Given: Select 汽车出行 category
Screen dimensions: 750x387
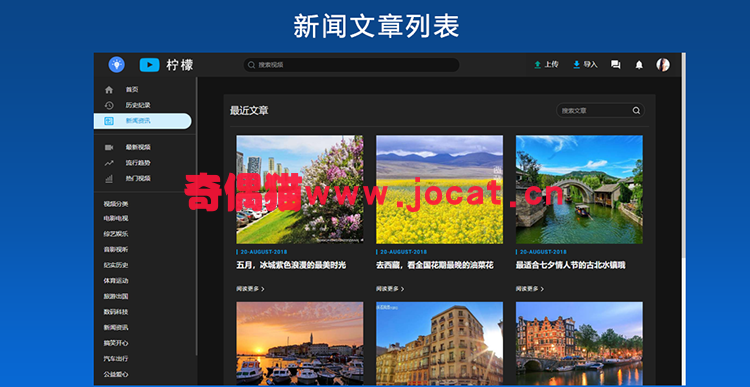Looking at the screenshot, I should (116, 359).
